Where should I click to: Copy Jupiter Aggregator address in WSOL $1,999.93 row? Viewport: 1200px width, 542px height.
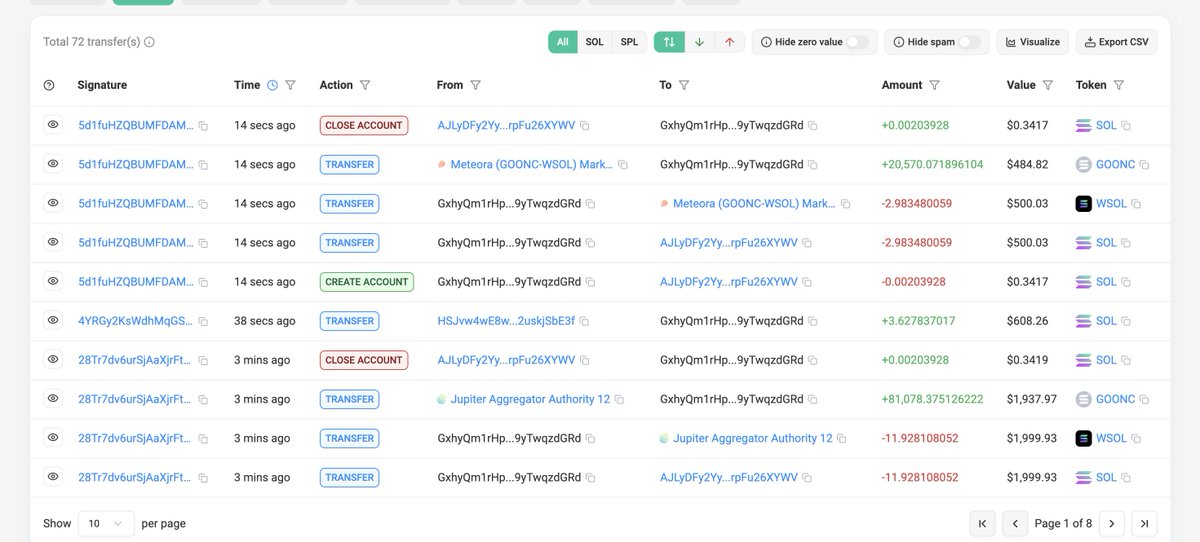tap(842, 438)
